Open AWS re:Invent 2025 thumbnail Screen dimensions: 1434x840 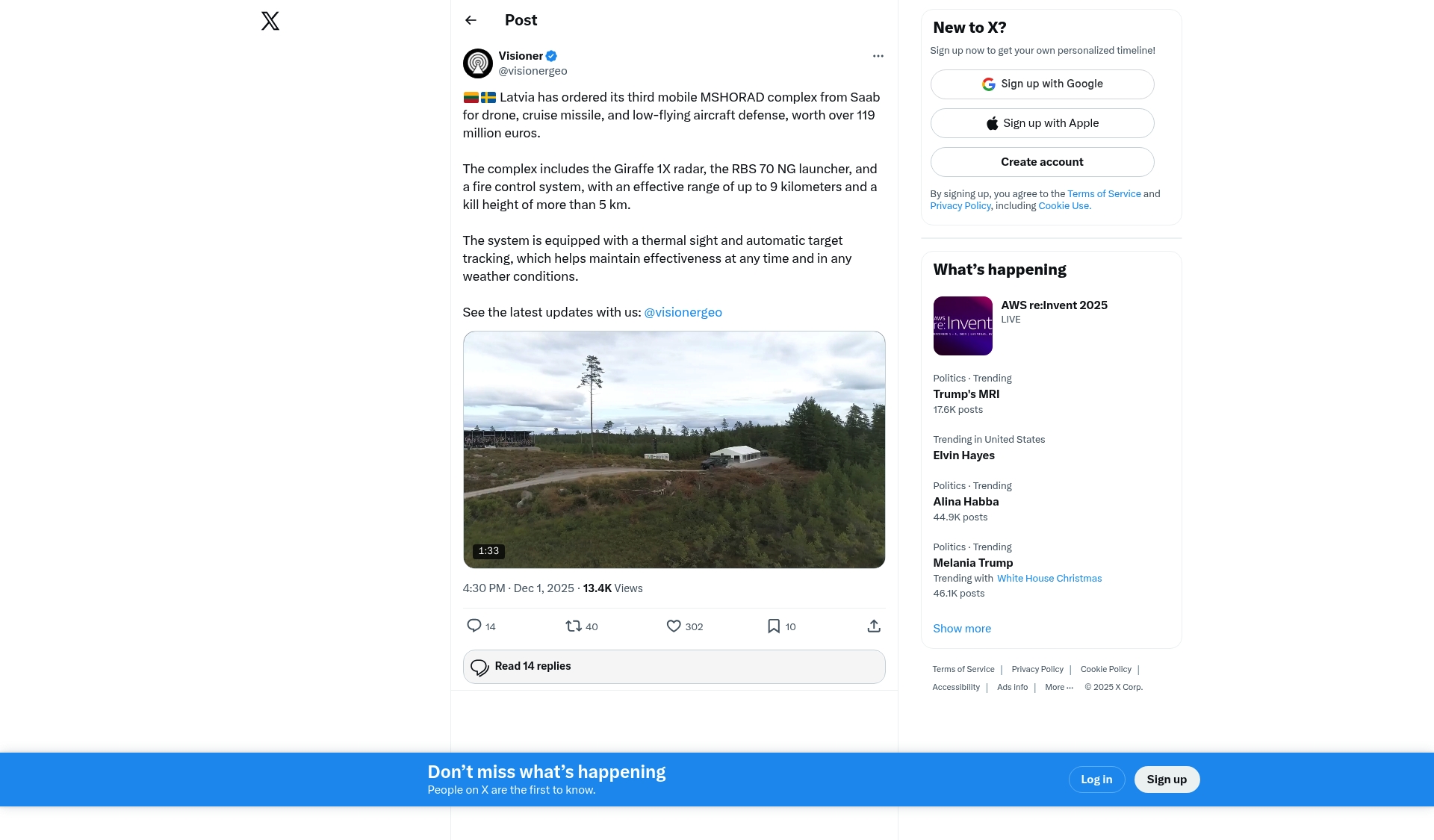963,326
